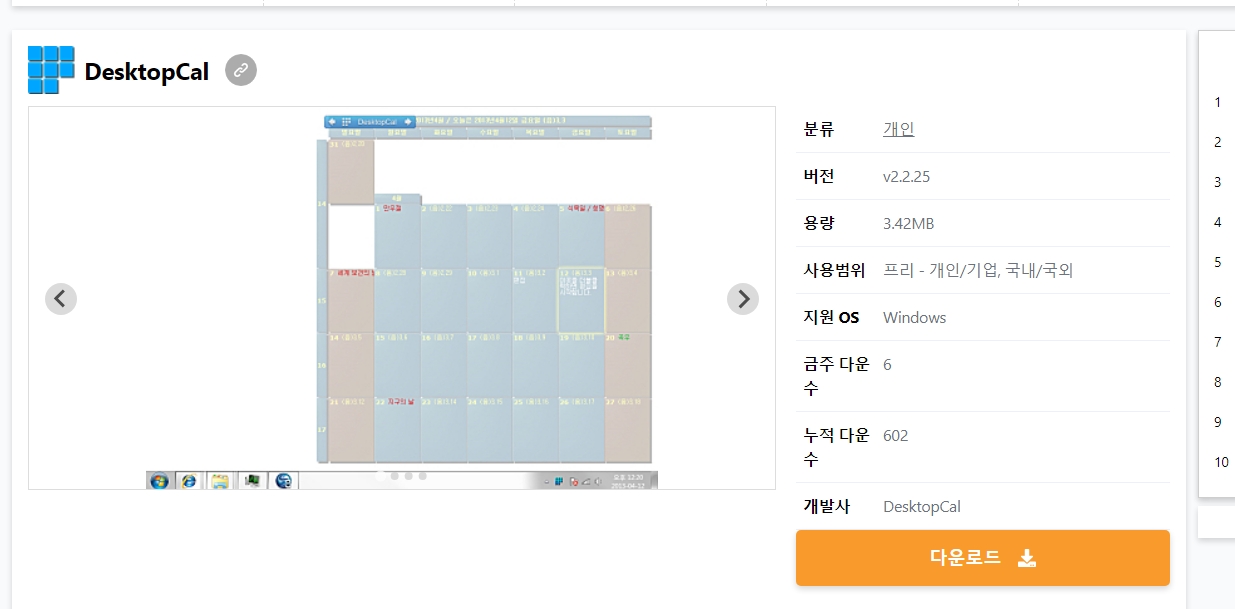Click the 개발사 label

point(827,506)
